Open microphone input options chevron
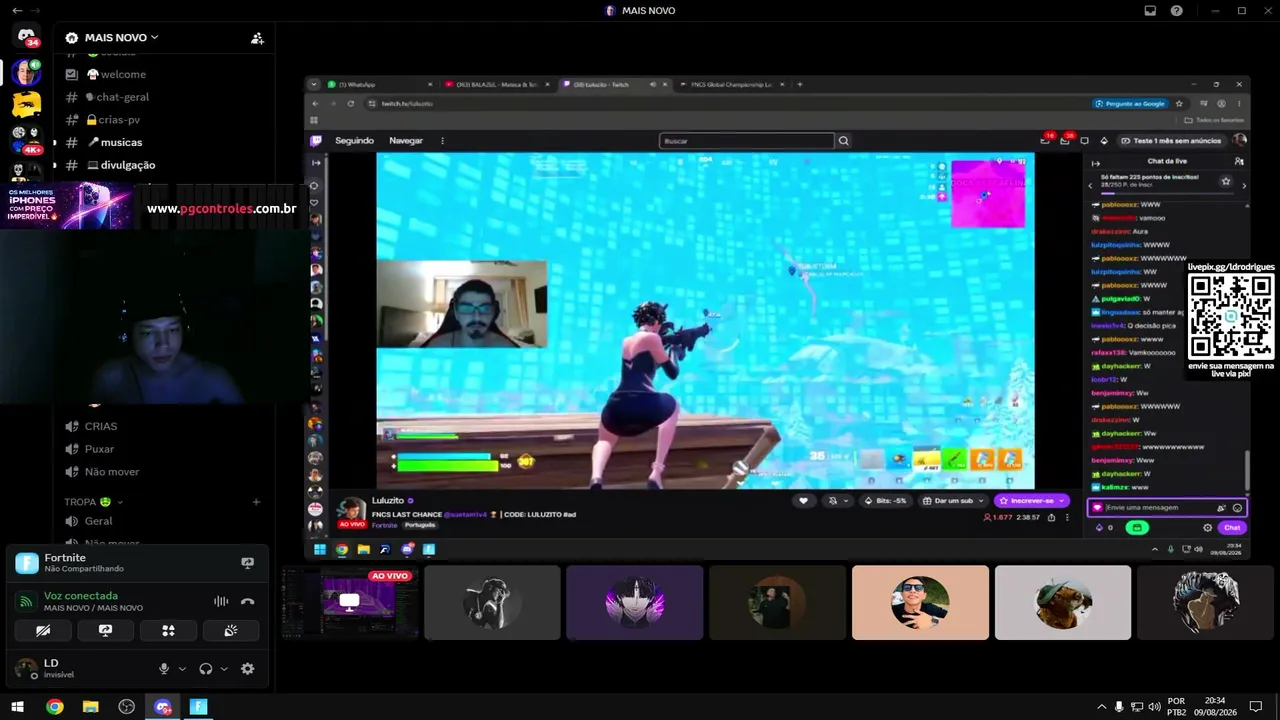The image size is (1280, 720). tap(182, 669)
